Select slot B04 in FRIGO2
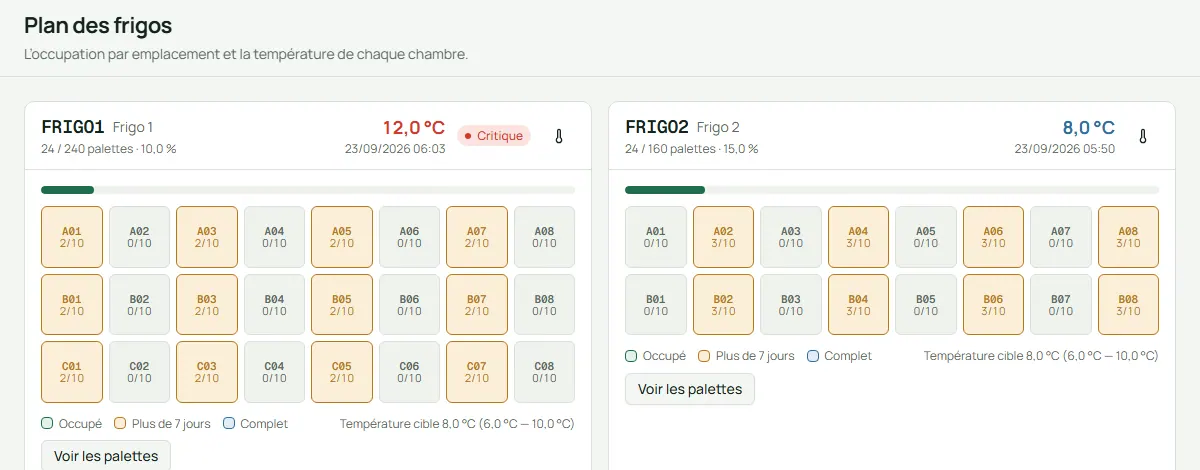The width and height of the screenshot is (1200, 470). 858,305
